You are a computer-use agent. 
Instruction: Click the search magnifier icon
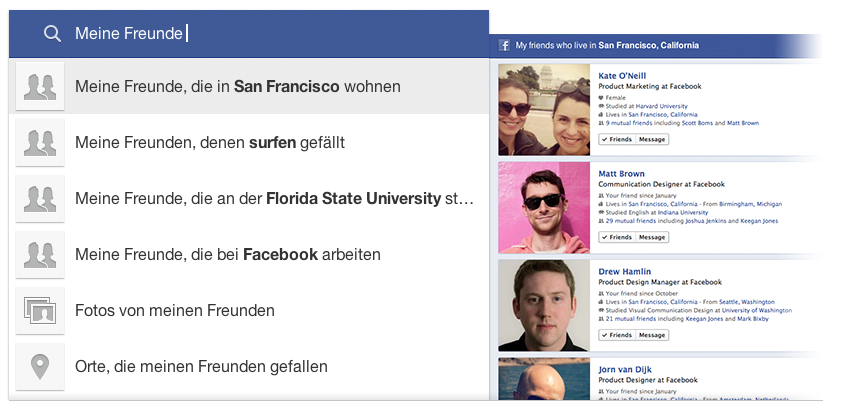(52, 34)
